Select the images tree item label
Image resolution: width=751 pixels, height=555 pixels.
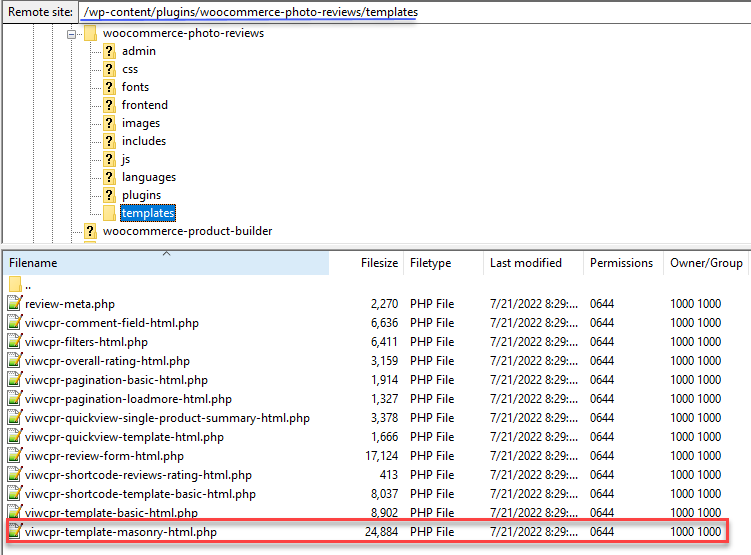point(141,123)
